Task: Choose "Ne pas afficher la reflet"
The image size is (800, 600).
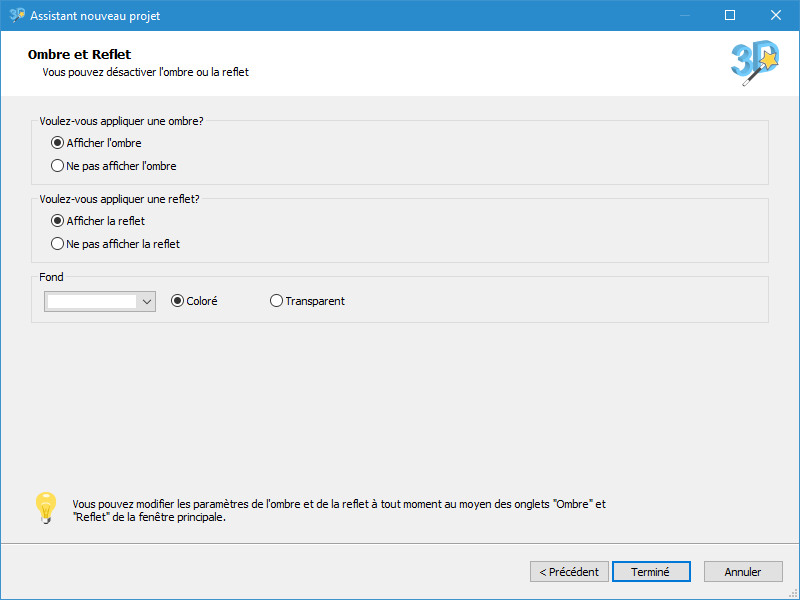Action: click(x=115, y=244)
